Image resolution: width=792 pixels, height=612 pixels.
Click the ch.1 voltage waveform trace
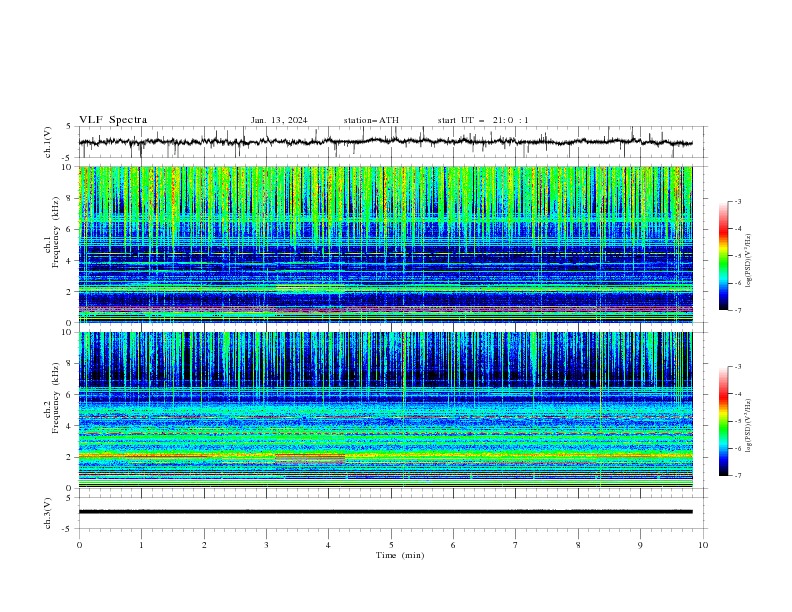(385, 142)
